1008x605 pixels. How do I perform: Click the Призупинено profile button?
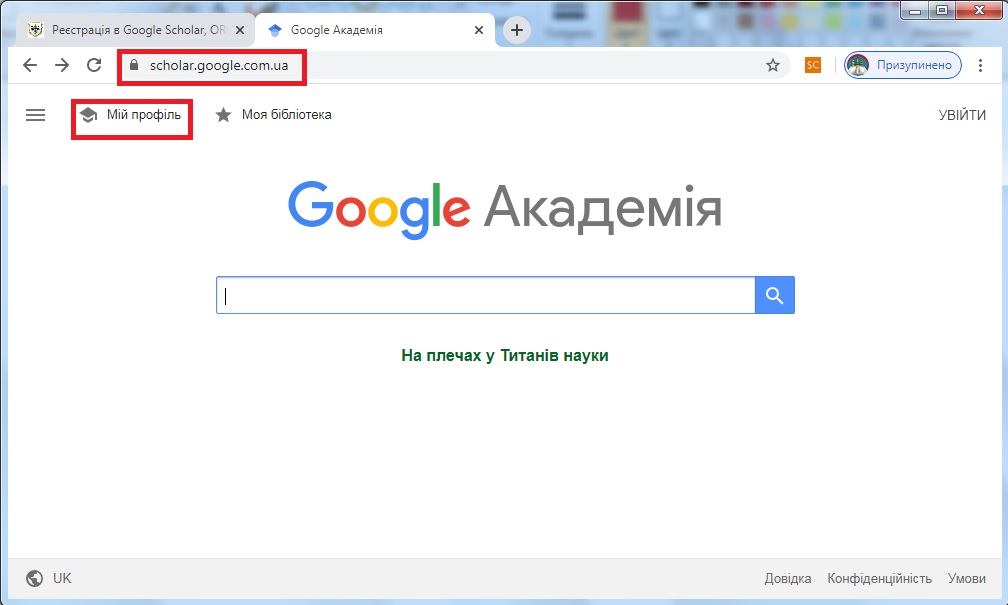[903, 65]
